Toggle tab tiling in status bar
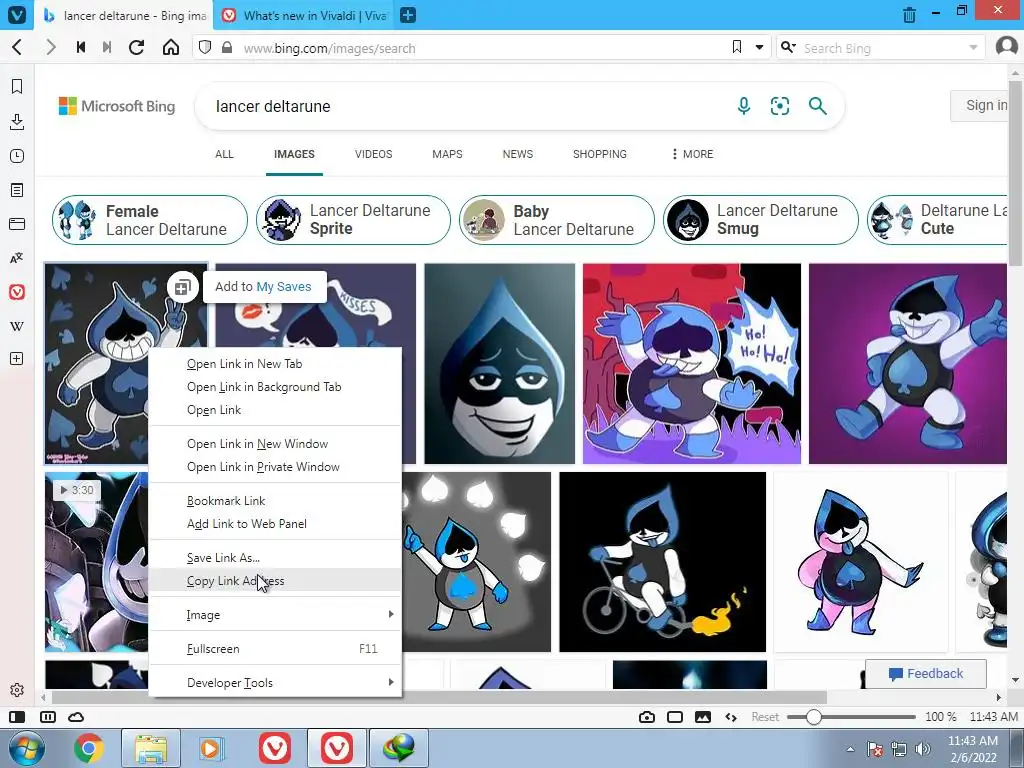The width and height of the screenshot is (1024, 768). 48,717
